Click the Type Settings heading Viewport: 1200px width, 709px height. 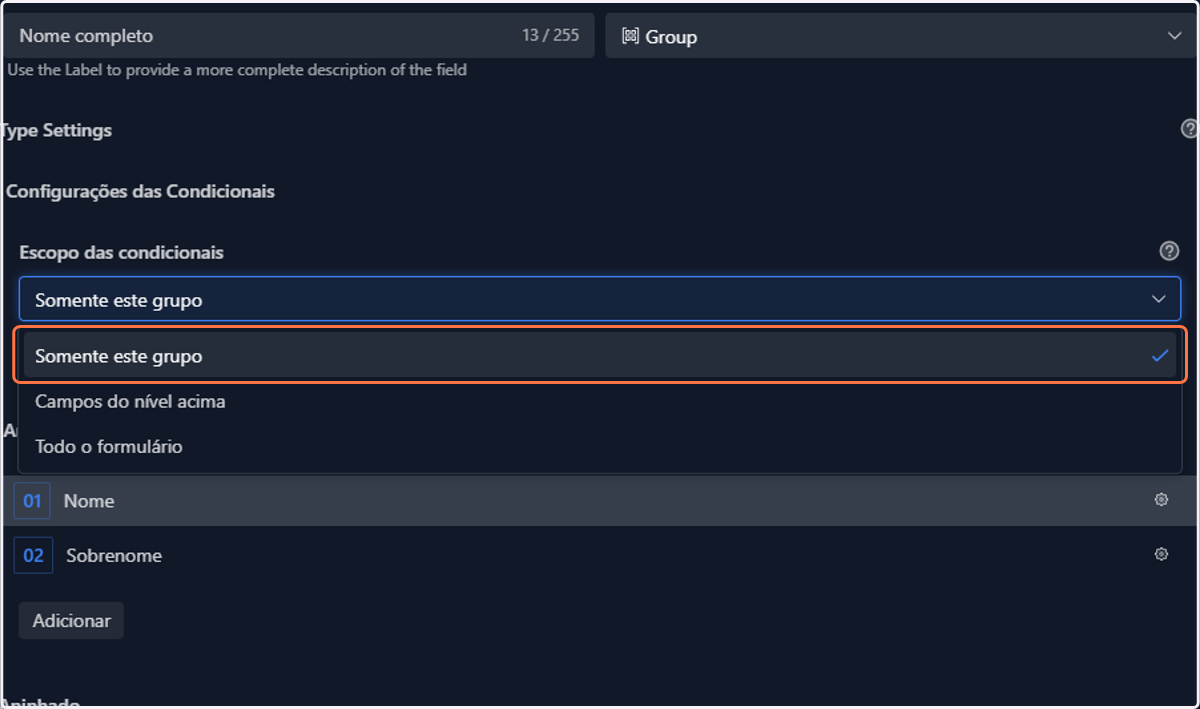click(x=56, y=130)
